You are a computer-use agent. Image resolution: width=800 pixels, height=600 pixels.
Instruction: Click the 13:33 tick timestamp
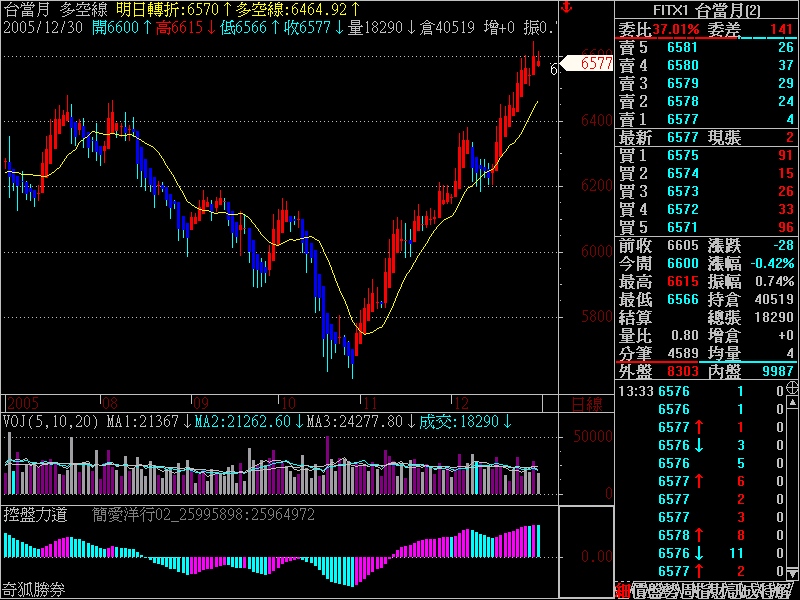(x=636, y=391)
